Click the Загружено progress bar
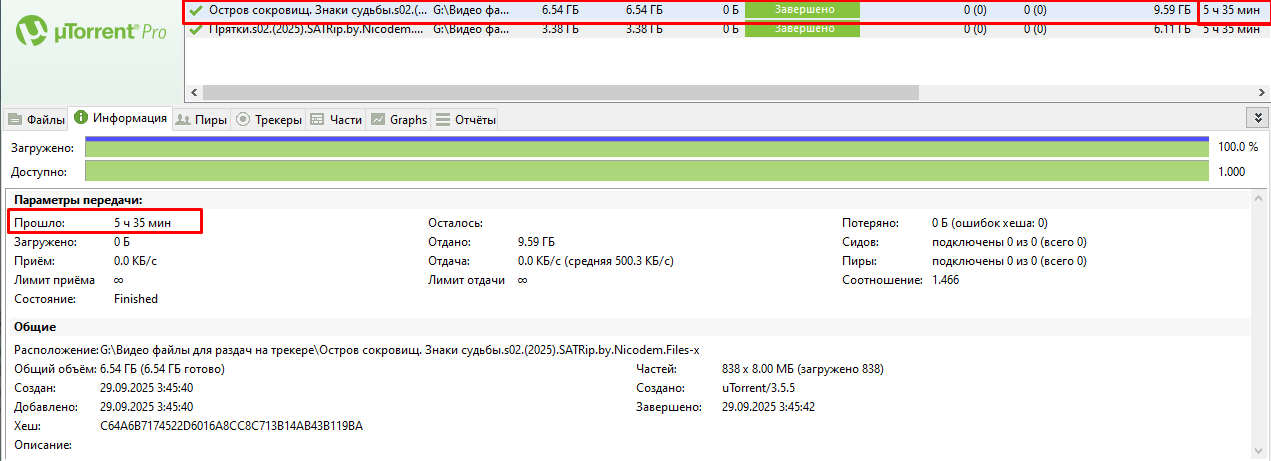The height and width of the screenshot is (461, 1271). pos(646,148)
